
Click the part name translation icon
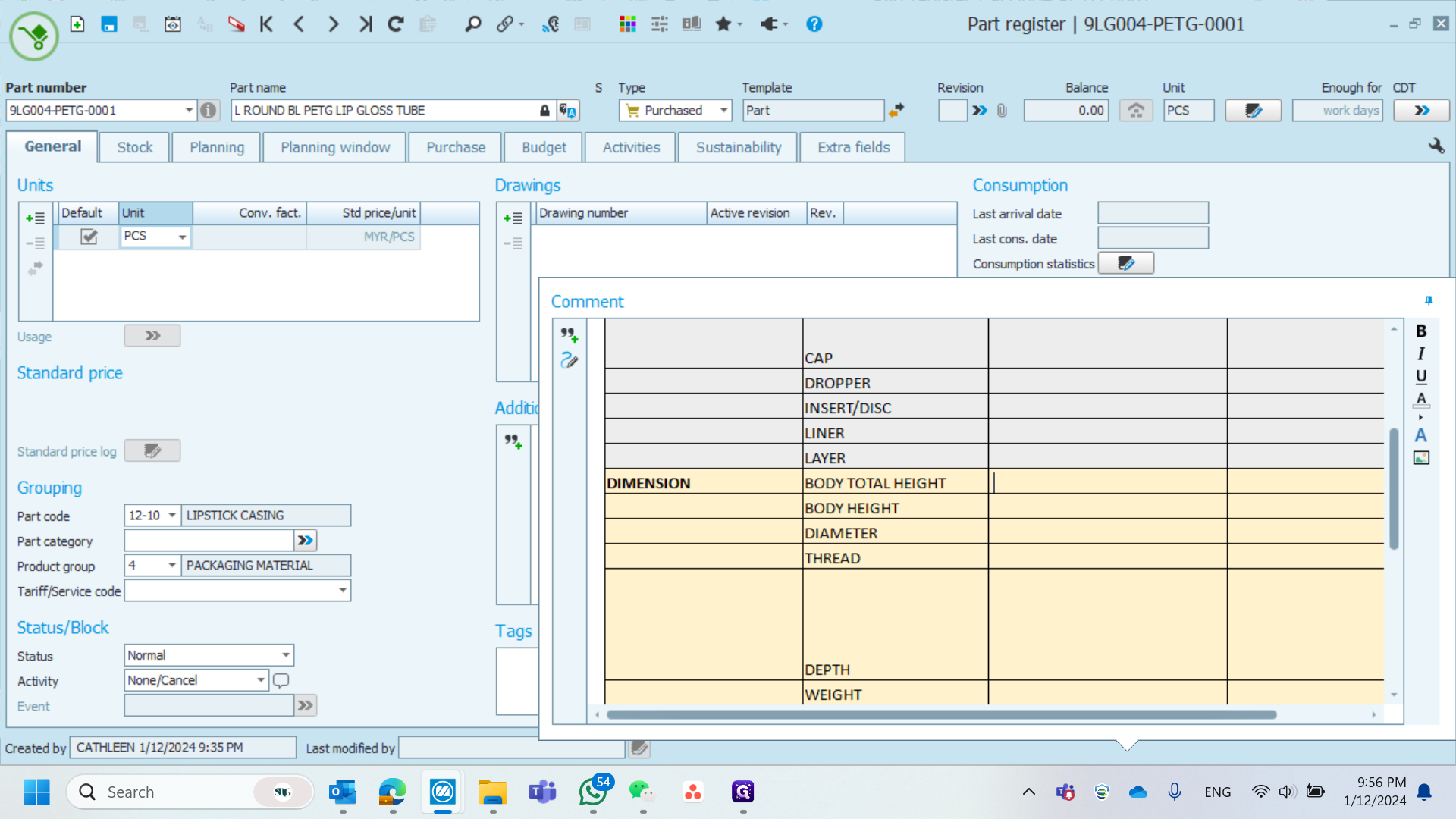[568, 111]
